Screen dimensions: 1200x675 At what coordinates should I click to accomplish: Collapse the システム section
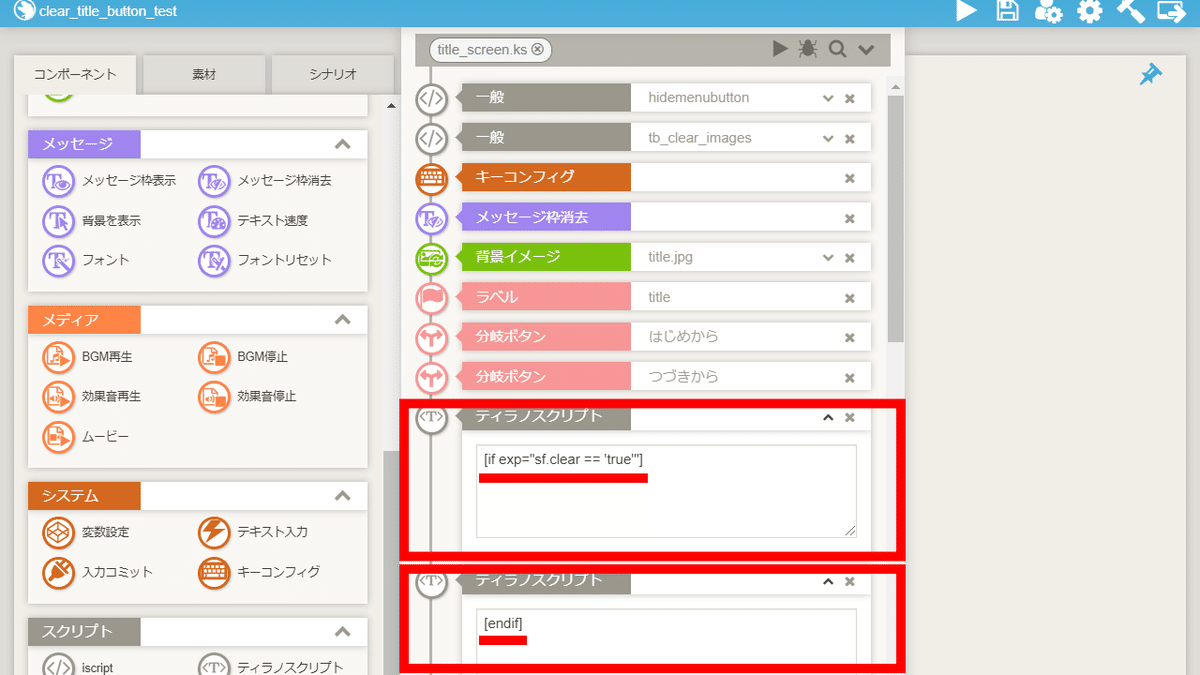pyautogui.click(x=342, y=495)
